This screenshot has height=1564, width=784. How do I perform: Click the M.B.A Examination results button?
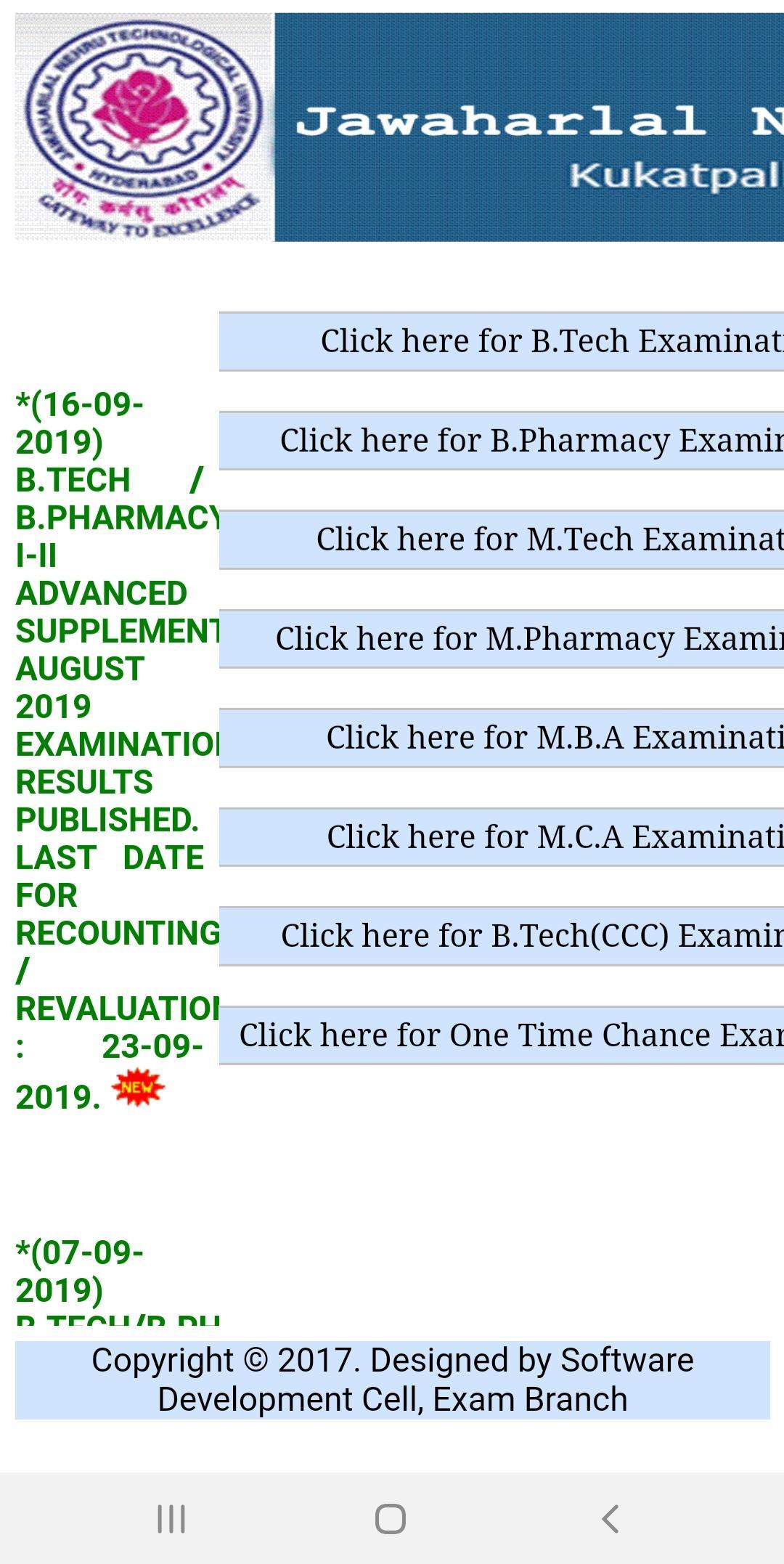[x=502, y=738]
